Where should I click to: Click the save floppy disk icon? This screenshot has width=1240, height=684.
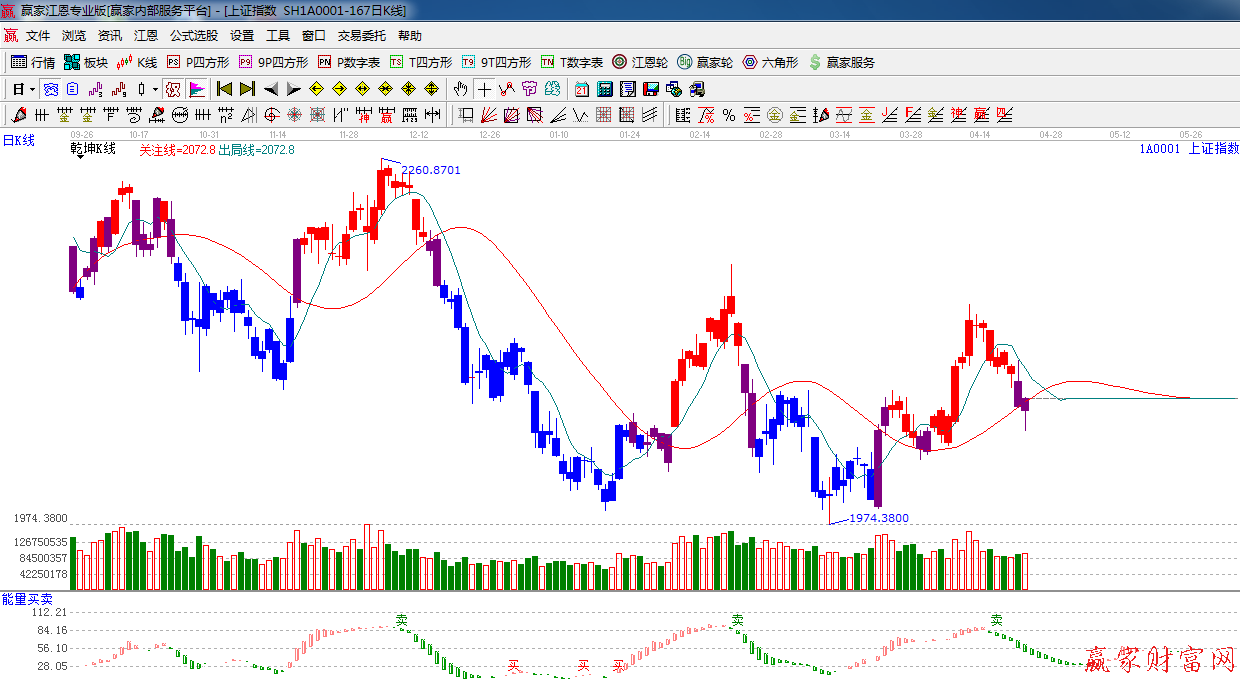651,89
